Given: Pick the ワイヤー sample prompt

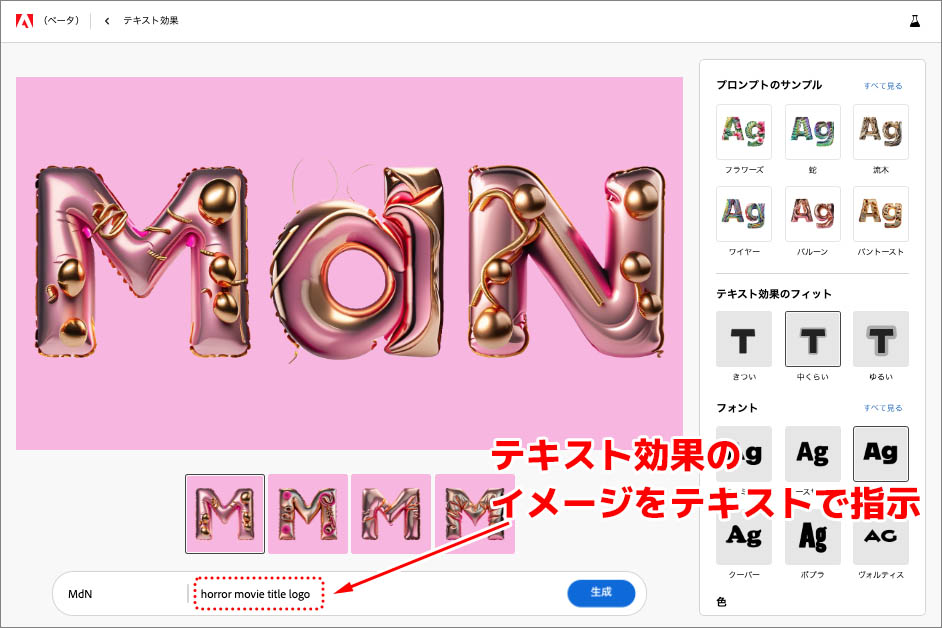Looking at the screenshot, I should click(x=743, y=213).
